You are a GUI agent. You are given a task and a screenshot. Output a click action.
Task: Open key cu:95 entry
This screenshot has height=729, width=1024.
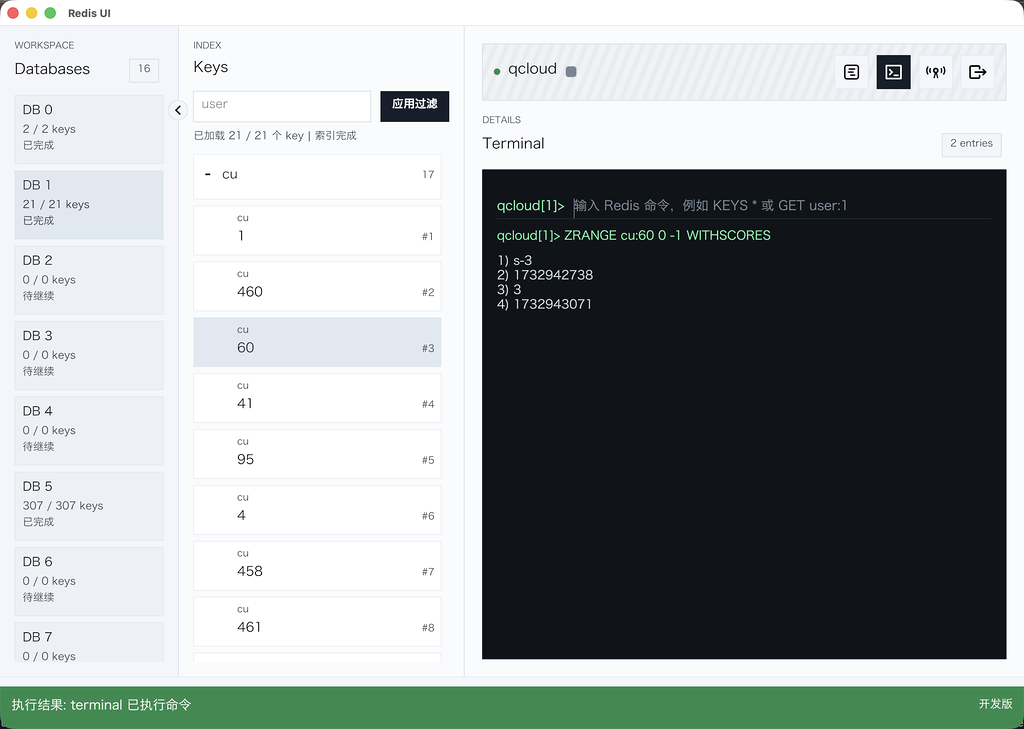[x=316, y=454]
